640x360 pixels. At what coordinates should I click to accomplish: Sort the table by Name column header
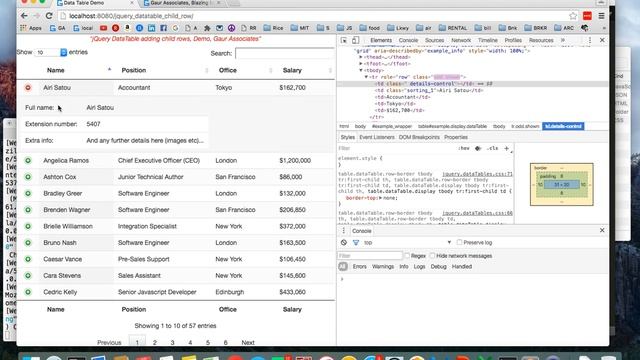[56, 70]
